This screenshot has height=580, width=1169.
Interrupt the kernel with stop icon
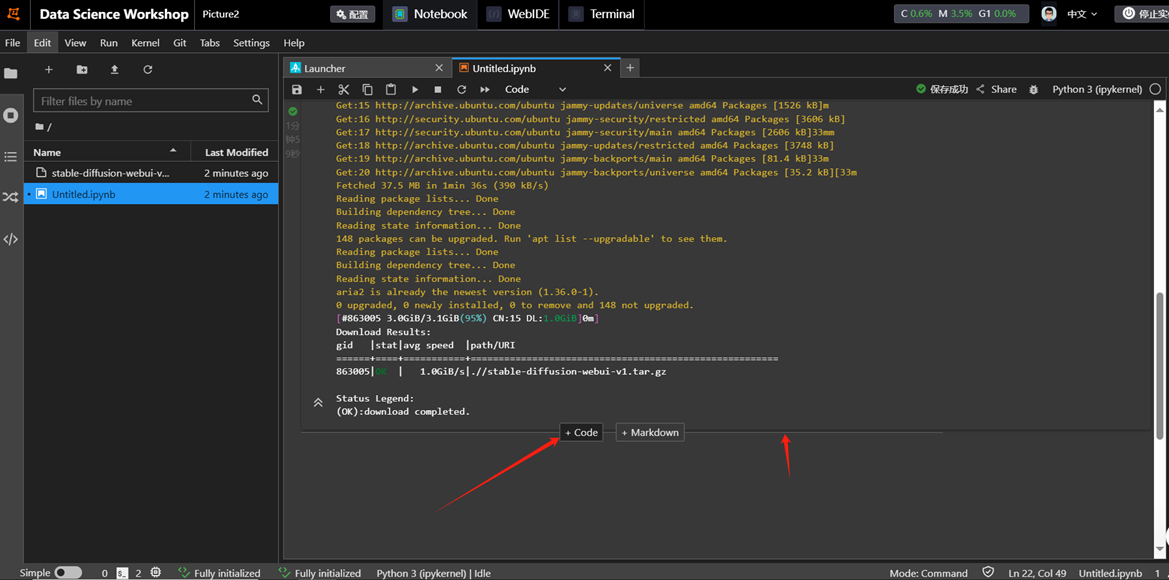pyautogui.click(x=438, y=89)
